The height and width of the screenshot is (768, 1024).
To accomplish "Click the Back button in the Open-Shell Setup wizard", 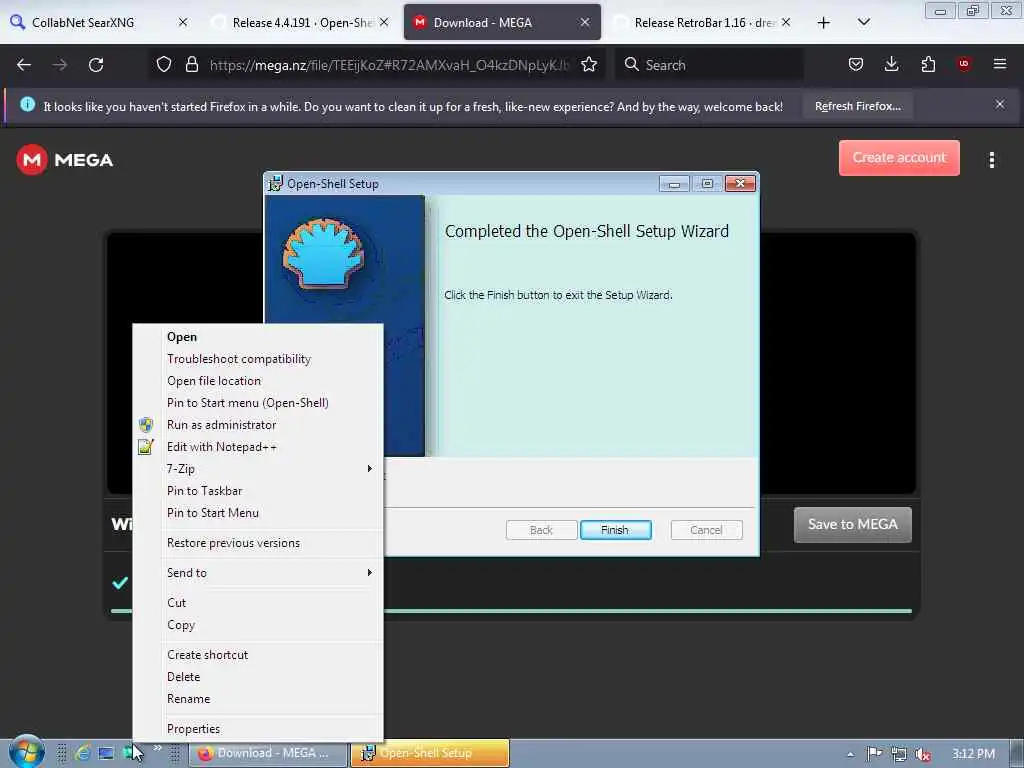I will click(541, 530).
